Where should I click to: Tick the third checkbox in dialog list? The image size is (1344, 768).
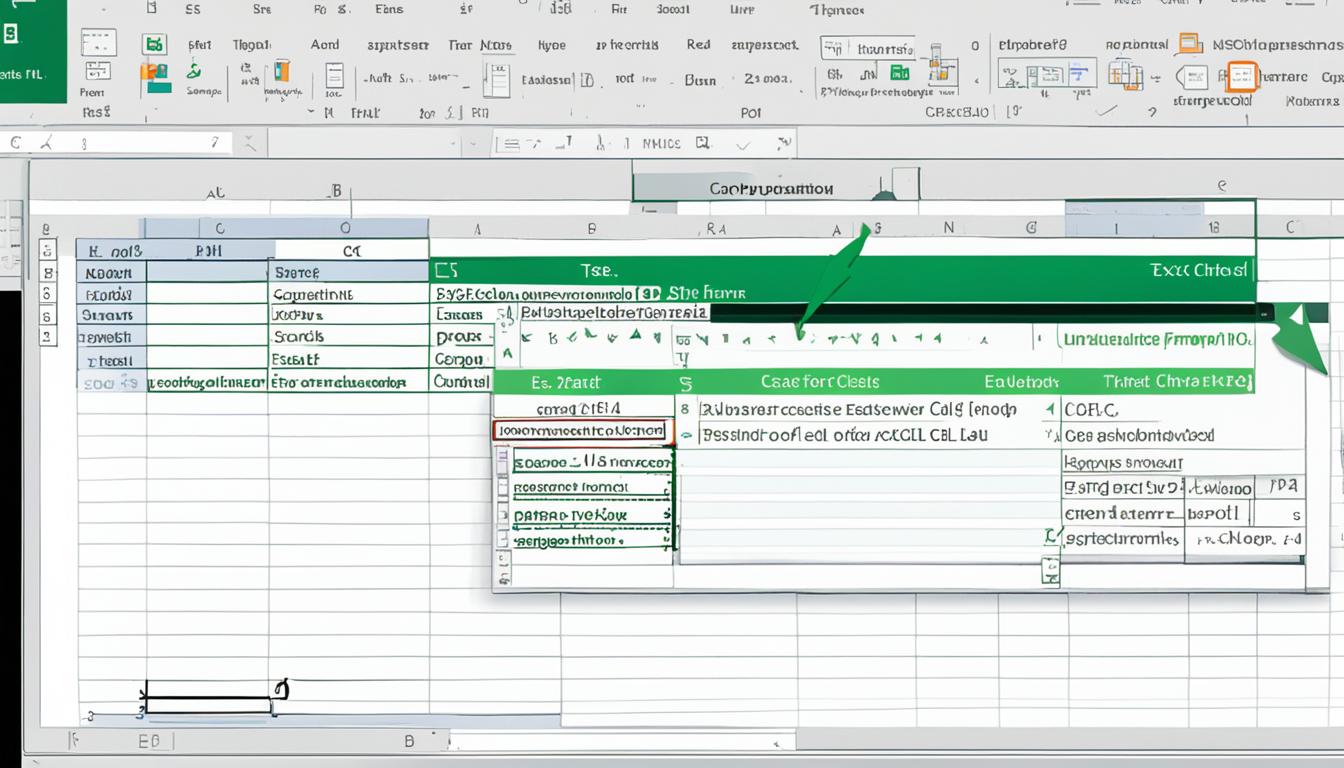(x=504, y=515)
